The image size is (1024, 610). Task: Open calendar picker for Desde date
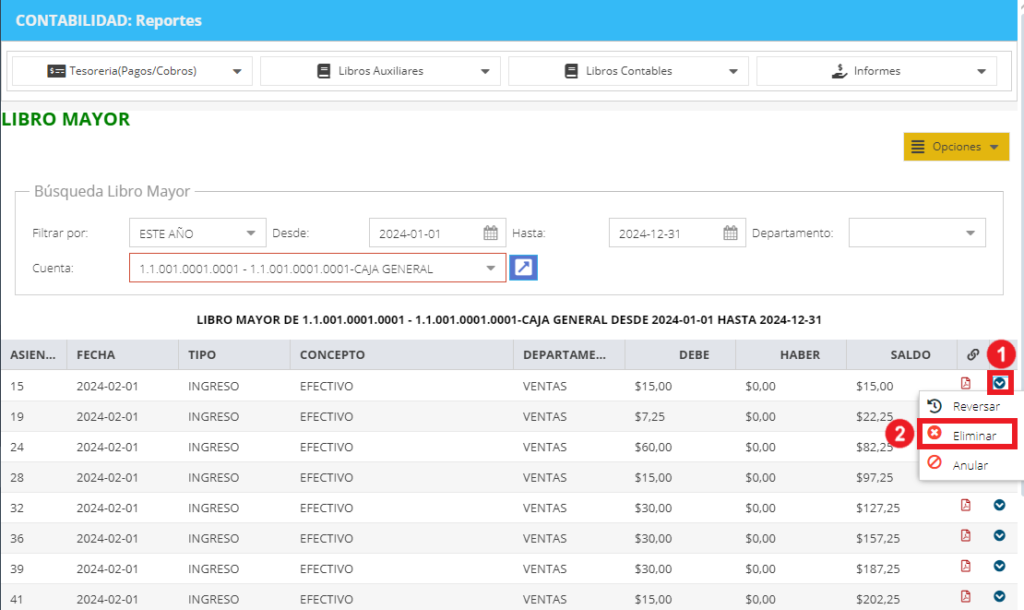490,233
